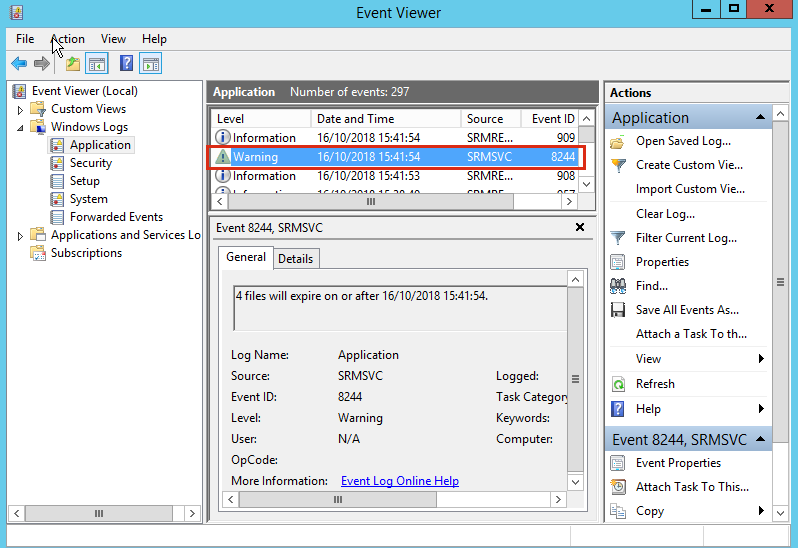Click the System log icon in tree
Screen dimensions: 798x548
click(x=57, y=199)
